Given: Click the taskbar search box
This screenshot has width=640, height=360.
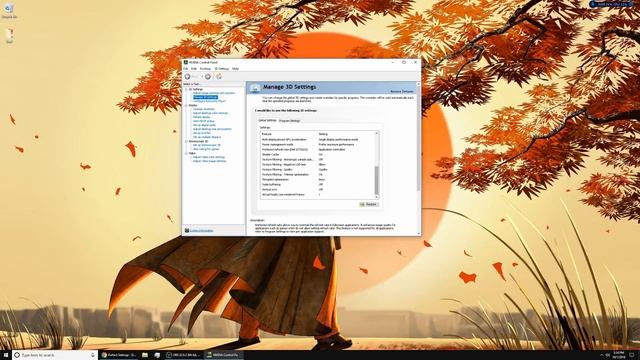Looking at the screenshot, I should [55, 355].
